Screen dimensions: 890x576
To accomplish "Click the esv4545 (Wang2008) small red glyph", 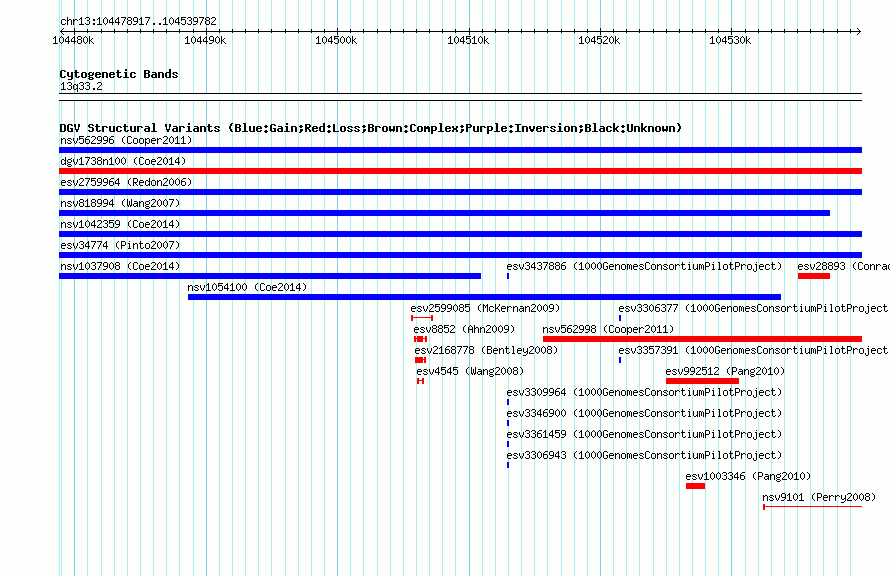I will coord(421,381).
